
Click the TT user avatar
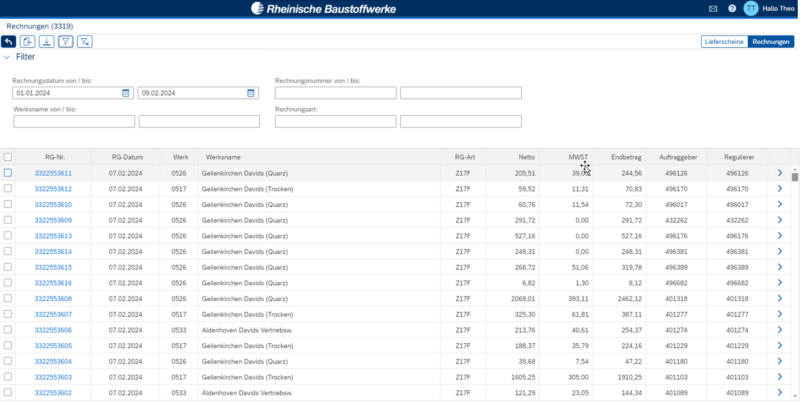coord(750,8)
